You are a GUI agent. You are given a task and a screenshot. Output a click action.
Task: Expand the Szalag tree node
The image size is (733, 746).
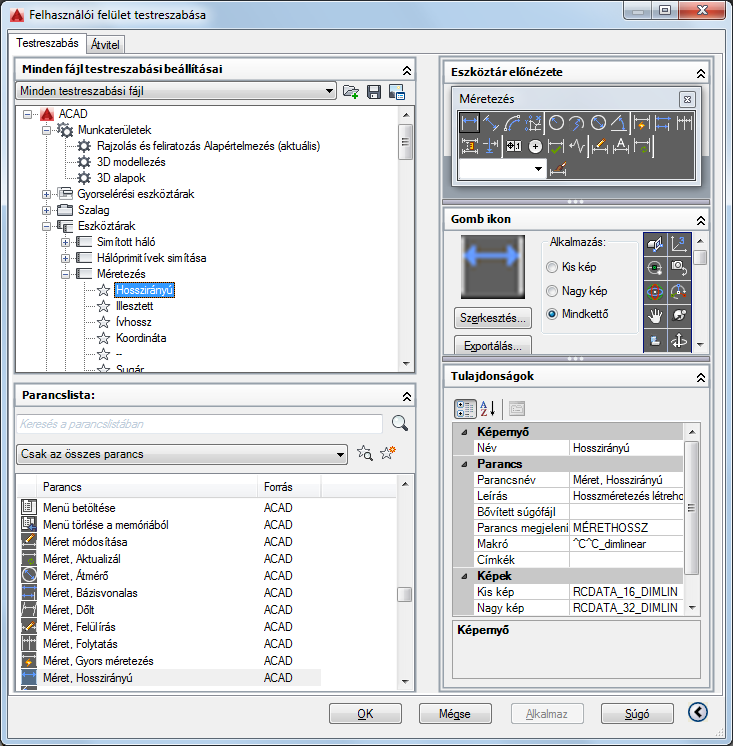coord(46,210)
